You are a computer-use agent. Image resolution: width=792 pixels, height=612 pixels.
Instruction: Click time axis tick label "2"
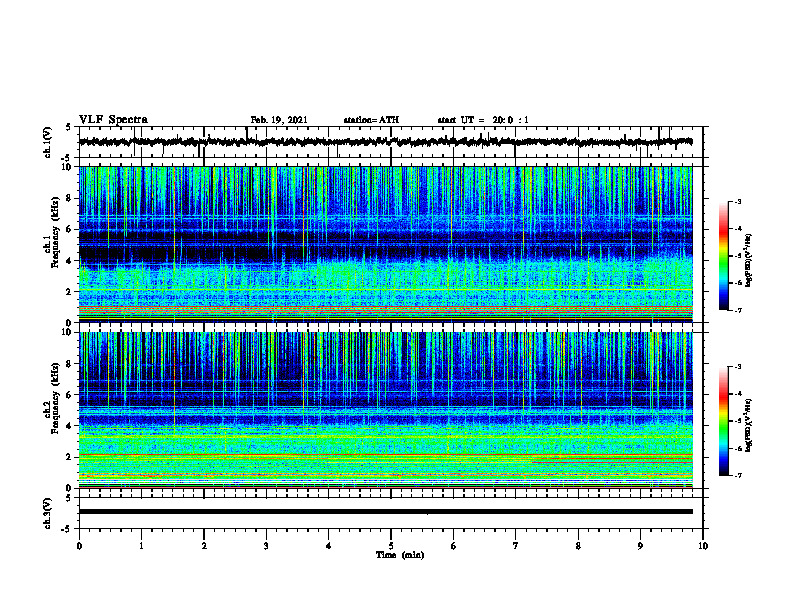click(204, 546)
